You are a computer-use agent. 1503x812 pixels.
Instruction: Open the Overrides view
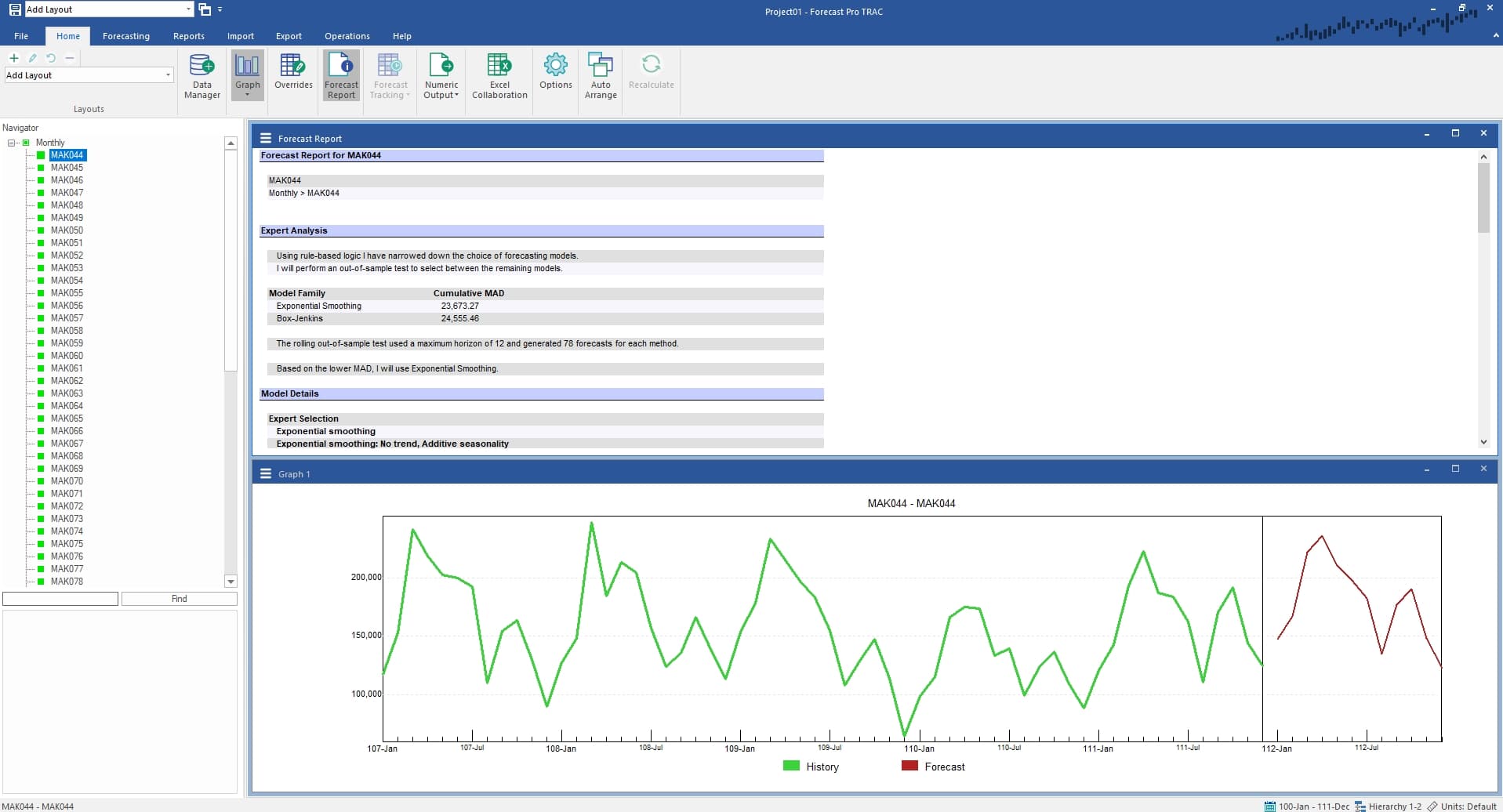tap(292, 75)
